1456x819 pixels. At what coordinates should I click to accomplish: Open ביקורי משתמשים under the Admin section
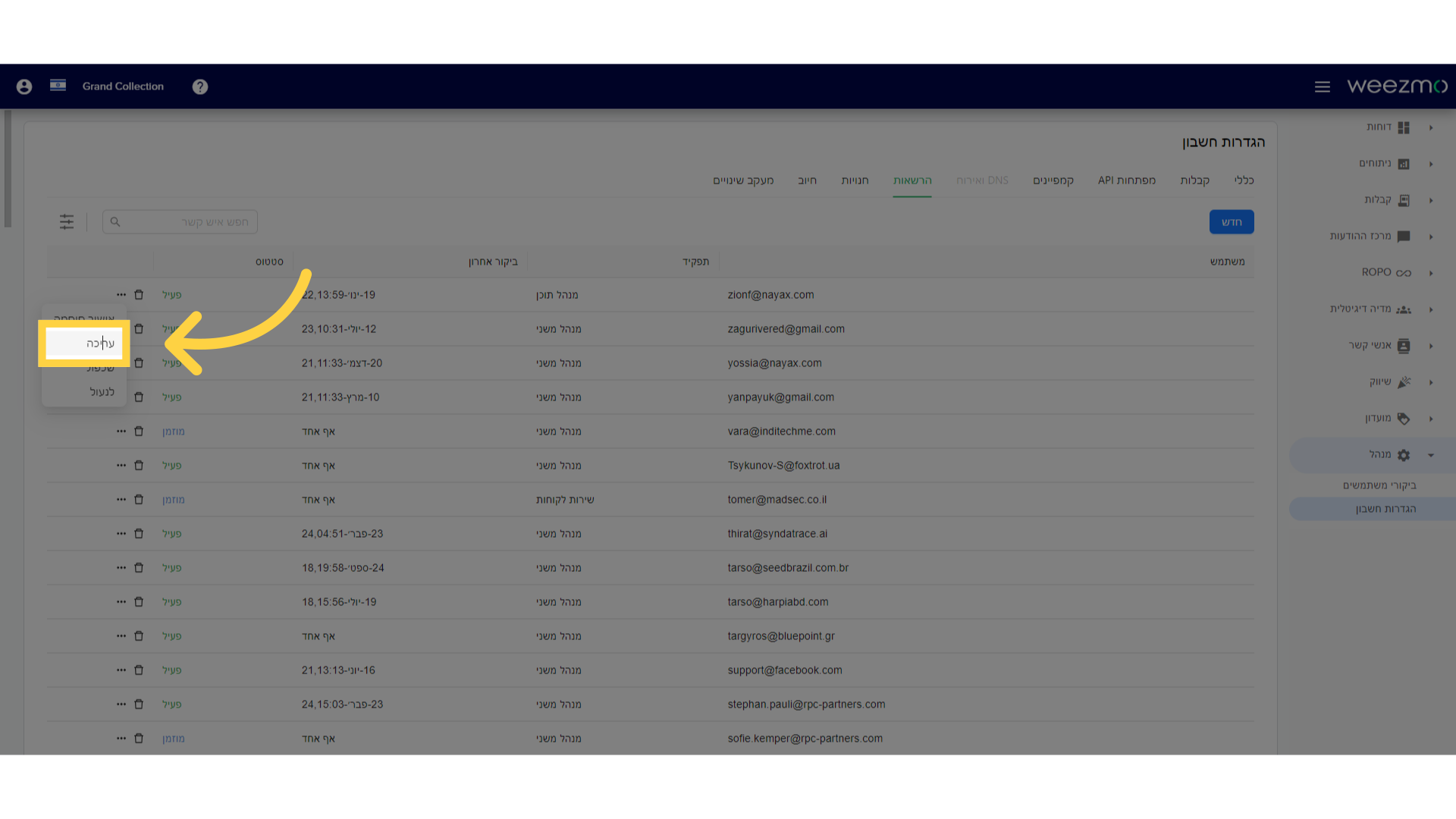pyautogui.click(x=1379, y=485)
